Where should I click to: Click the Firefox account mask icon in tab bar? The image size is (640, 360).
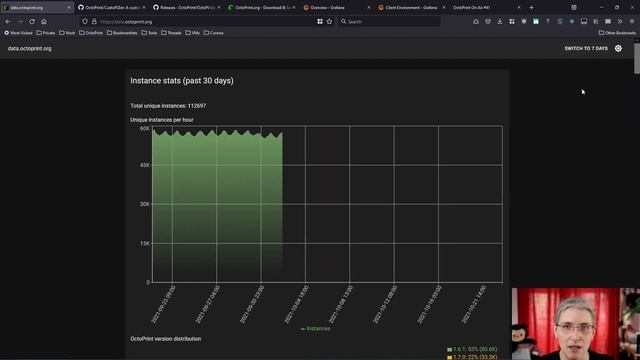574,7
